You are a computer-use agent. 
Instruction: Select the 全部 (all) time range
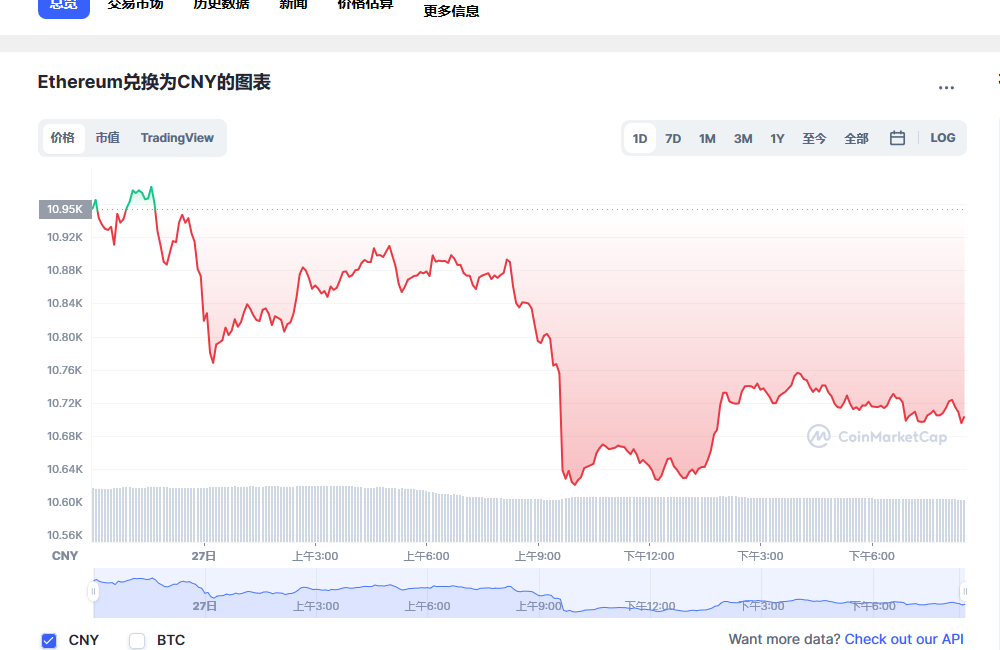click(857, 138)
